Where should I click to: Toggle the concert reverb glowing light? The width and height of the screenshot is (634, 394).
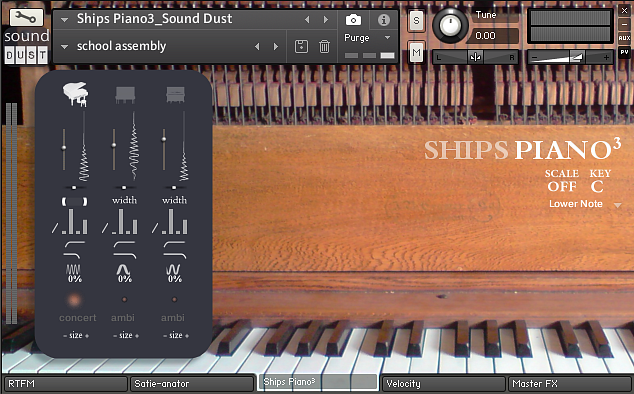click(x=74, y=300)
